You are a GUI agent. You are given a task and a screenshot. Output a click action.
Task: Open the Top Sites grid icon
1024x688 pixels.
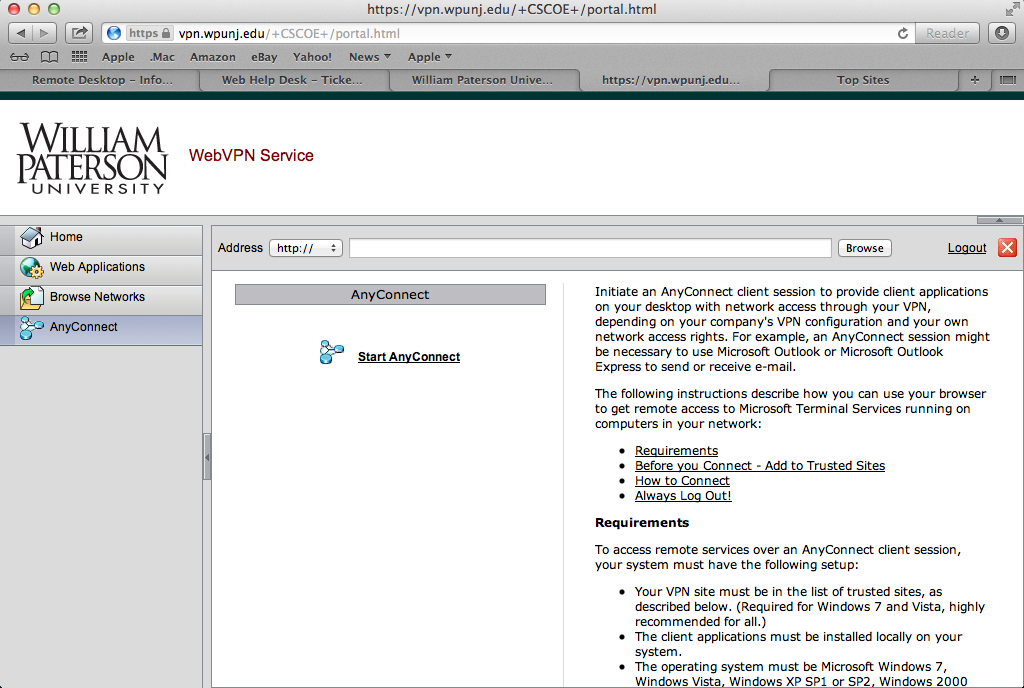coord(79,57)
